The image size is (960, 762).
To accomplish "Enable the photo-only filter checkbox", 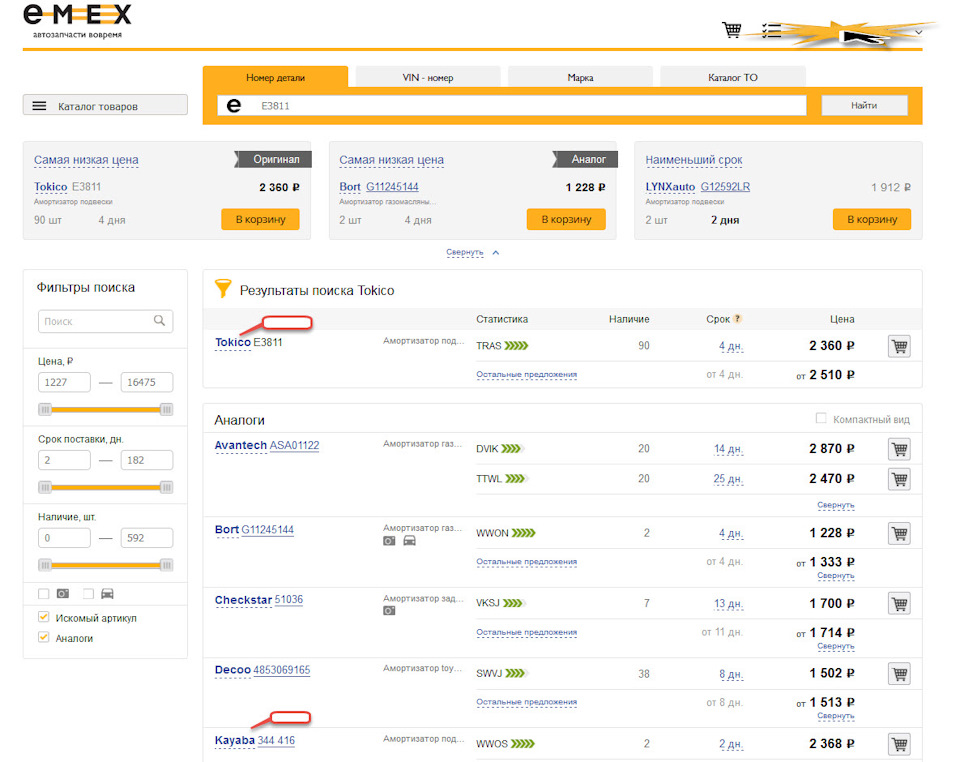I will 43,594.
